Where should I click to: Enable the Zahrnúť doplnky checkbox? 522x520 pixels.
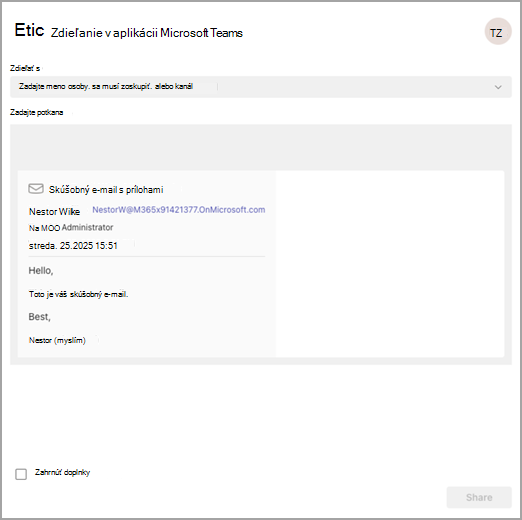[21, 474]
